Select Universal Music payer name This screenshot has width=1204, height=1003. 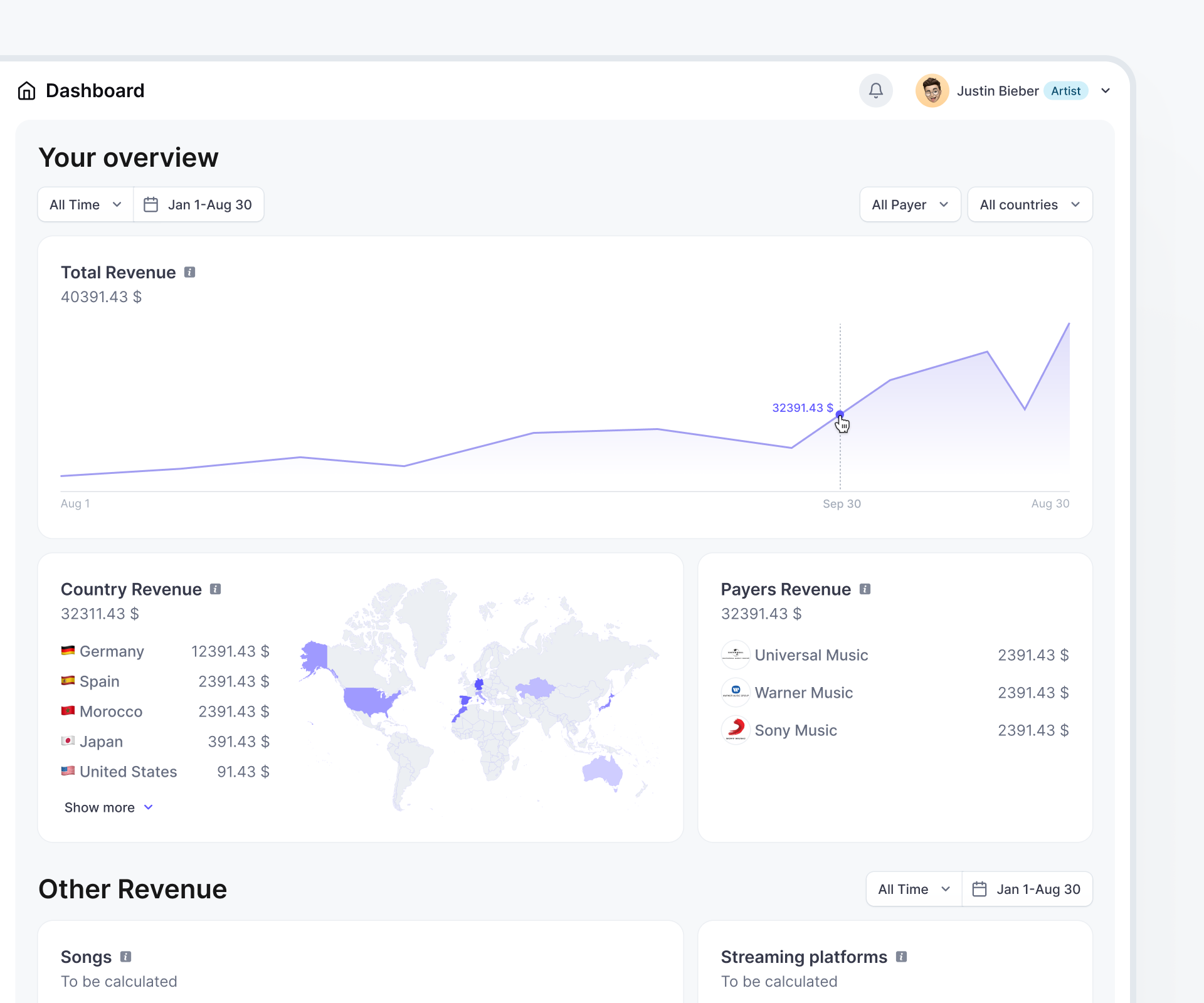pos(811,655)
